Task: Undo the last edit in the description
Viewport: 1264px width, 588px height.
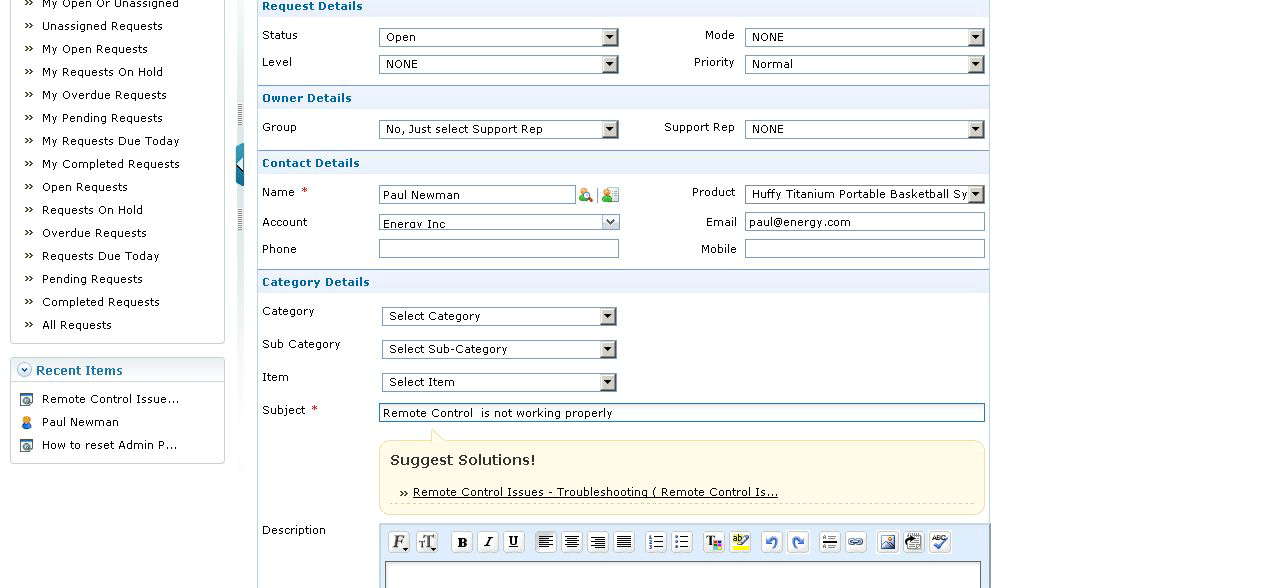Action: 771,542
